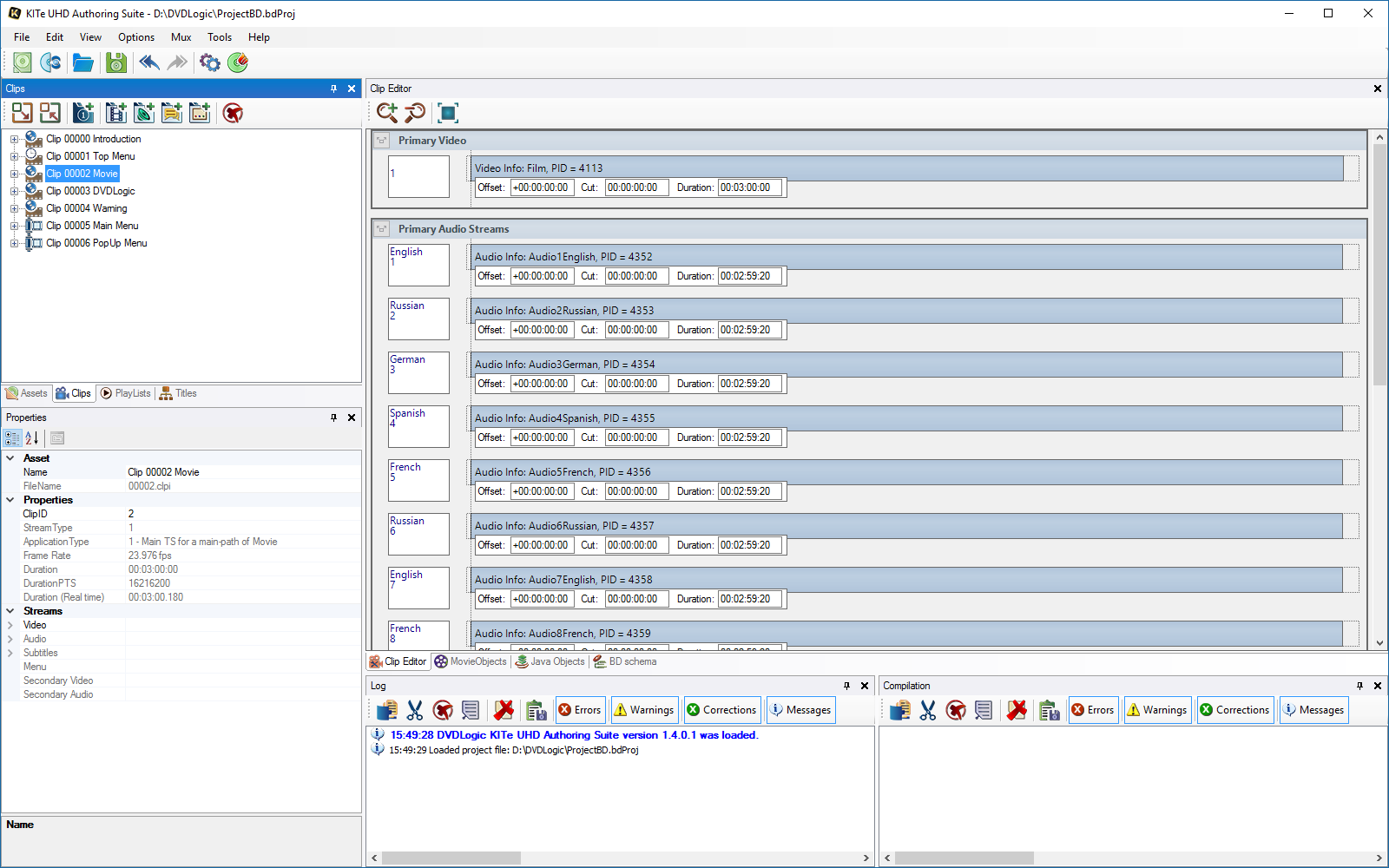Click the save project disc icon
The image size is (1389, 868).
pos(116,62)
